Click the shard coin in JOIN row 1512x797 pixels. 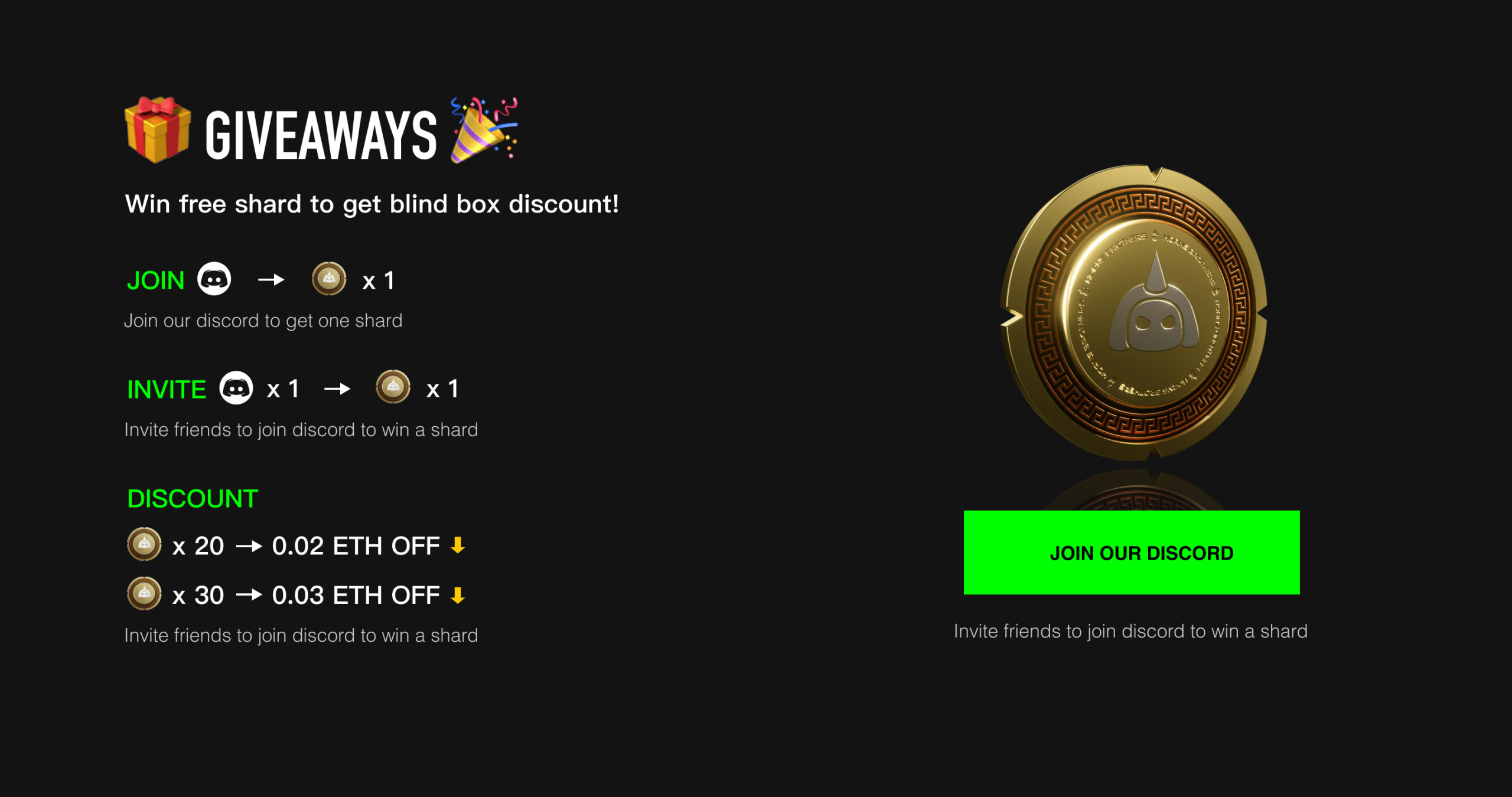point(329,279)
